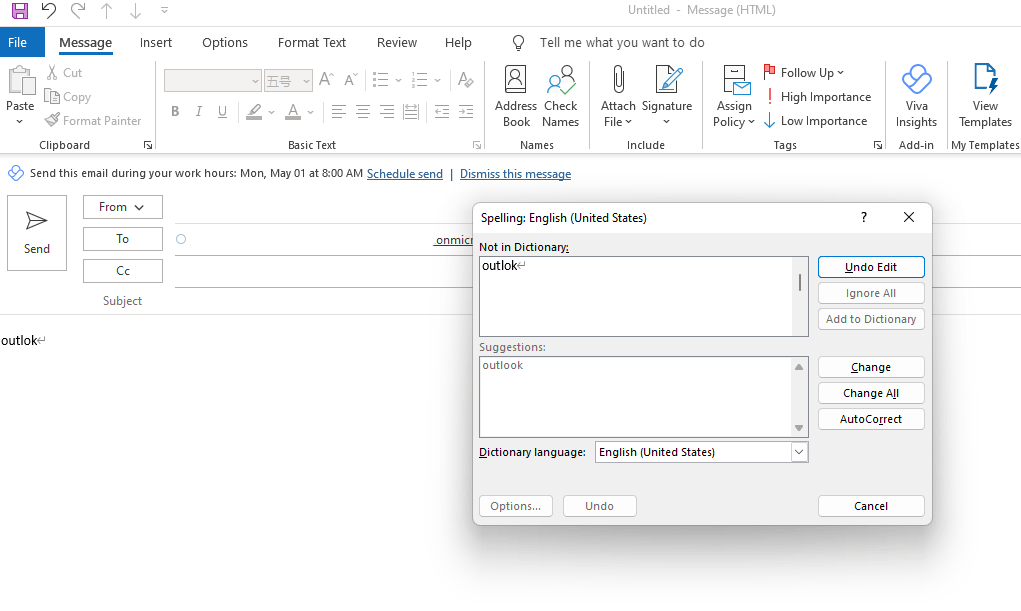1021x611 pixels.
Task: Go to next item with down arrow
Action: pyautogui.click(x=135, y=10)
